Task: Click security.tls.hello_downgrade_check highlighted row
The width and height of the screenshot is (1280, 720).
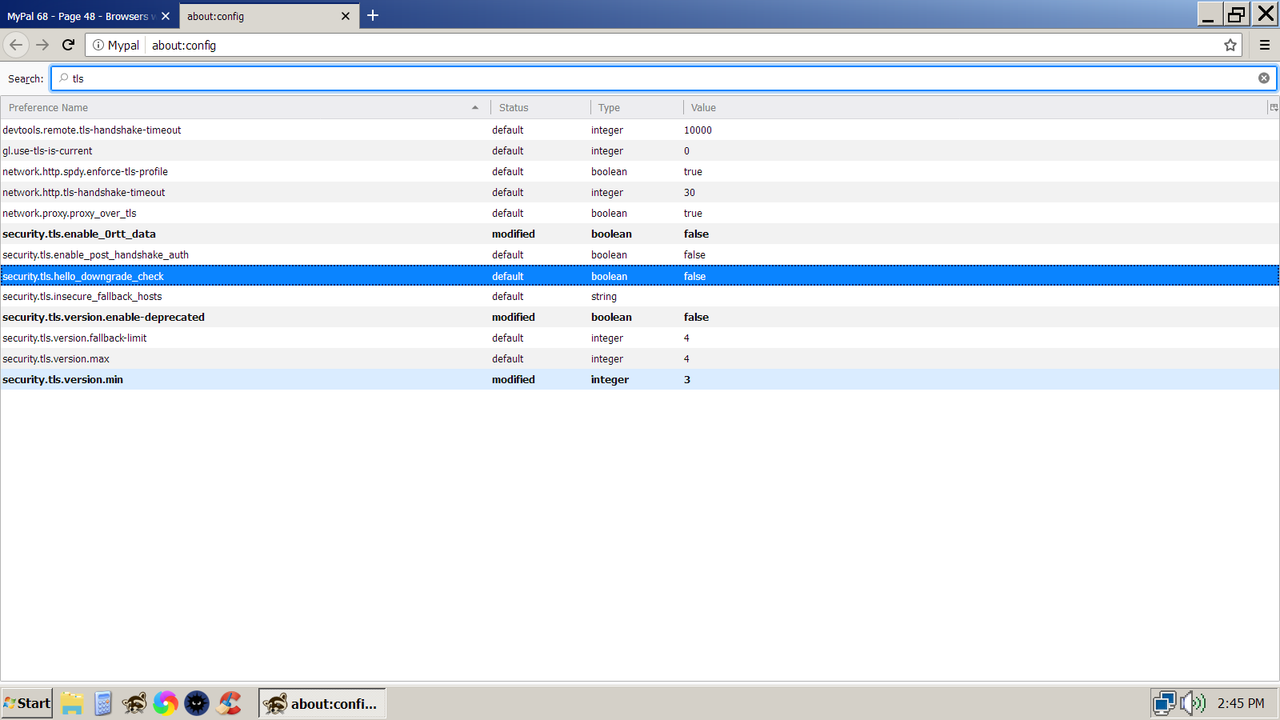Action: tap(640, 276)
